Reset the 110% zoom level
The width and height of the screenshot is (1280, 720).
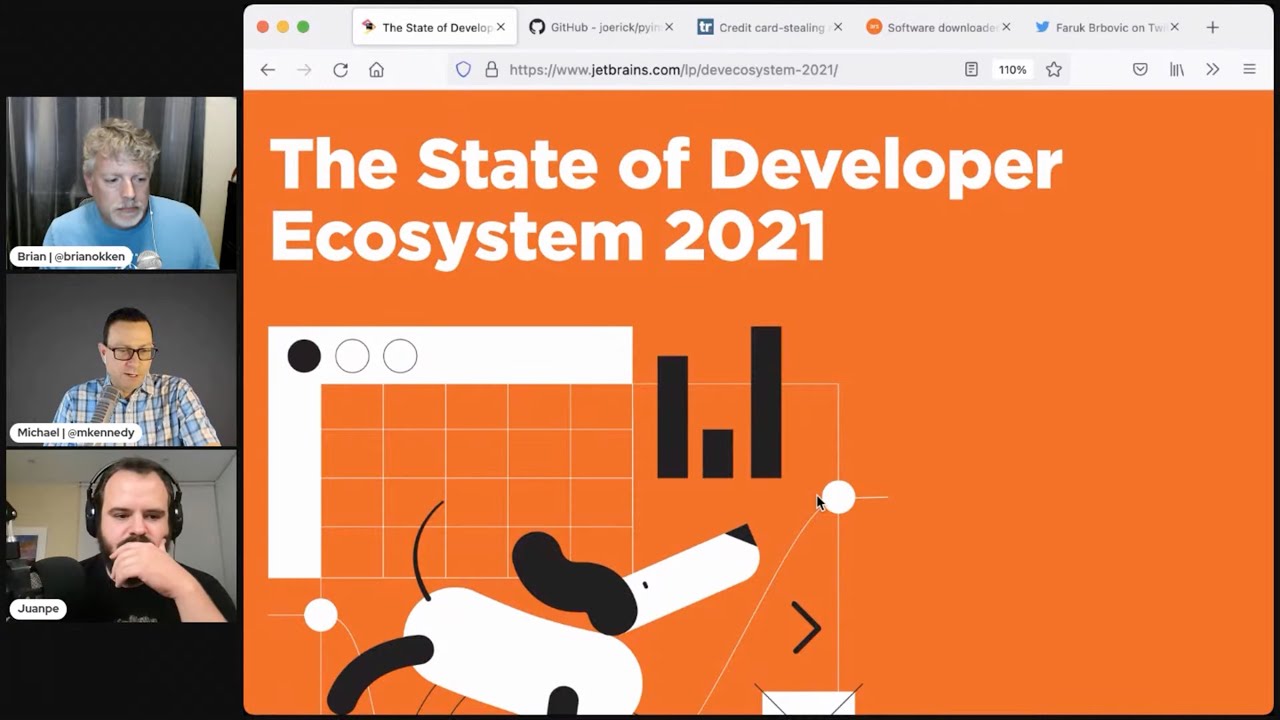pyautogui.click(x=1012, y=70)
